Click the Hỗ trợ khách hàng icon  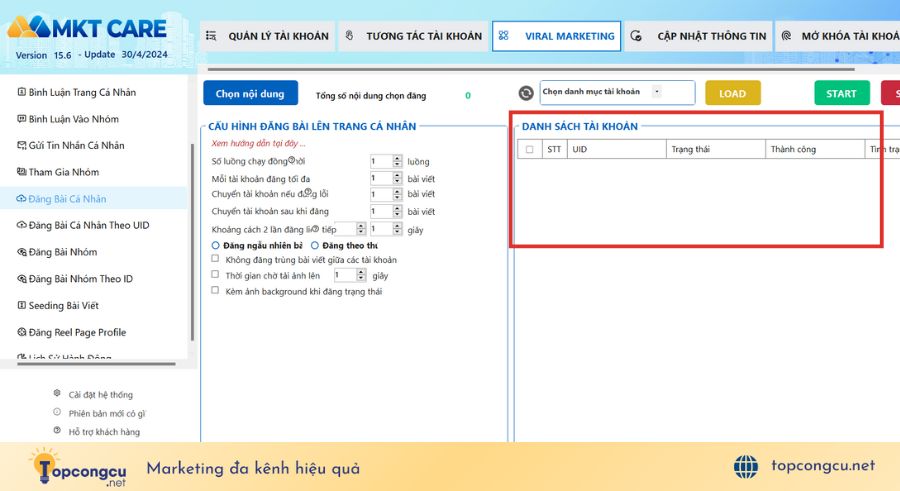pyautogui.click(x=57, y=430)
